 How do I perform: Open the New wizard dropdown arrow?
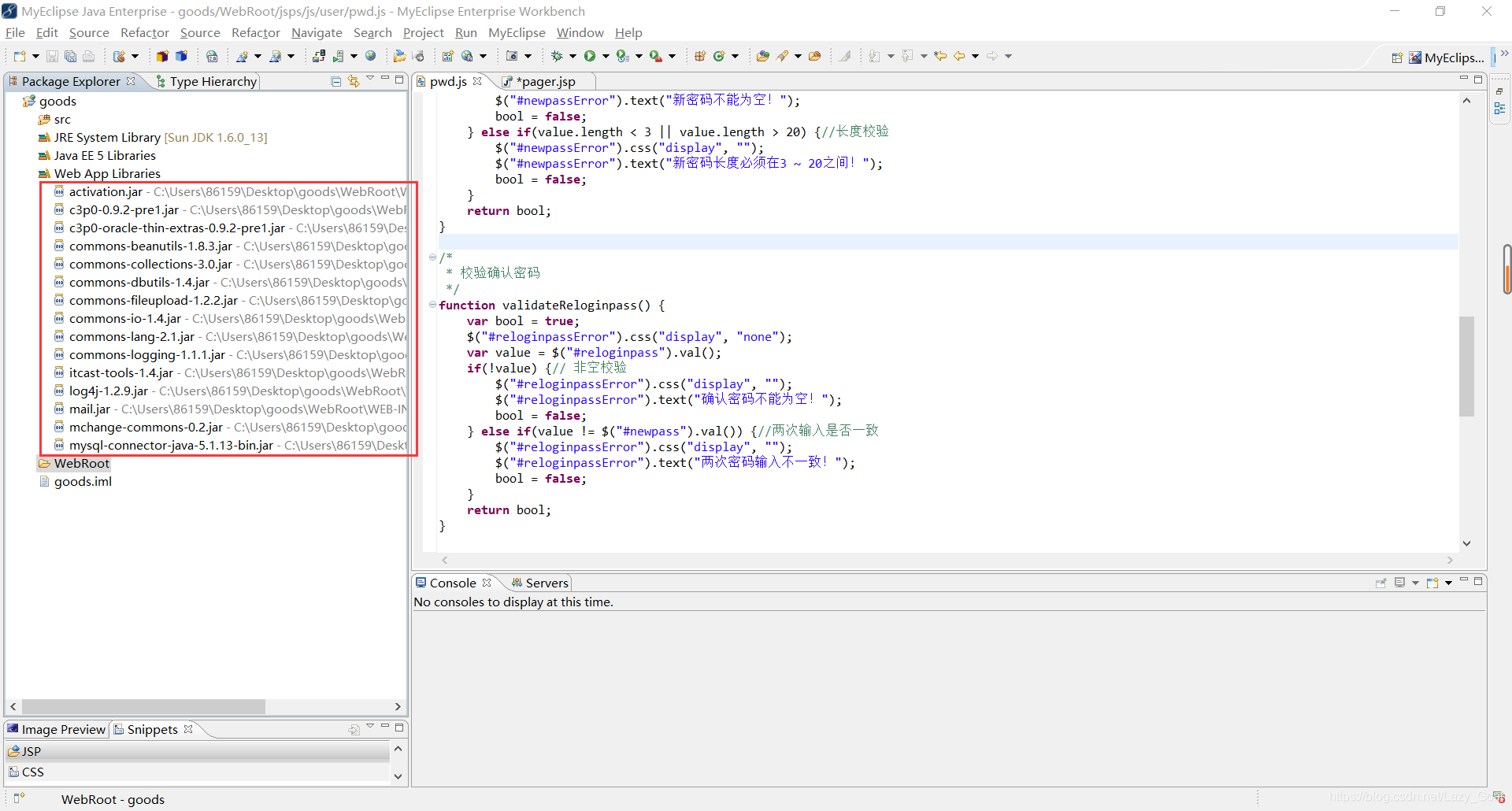point(35,56)
